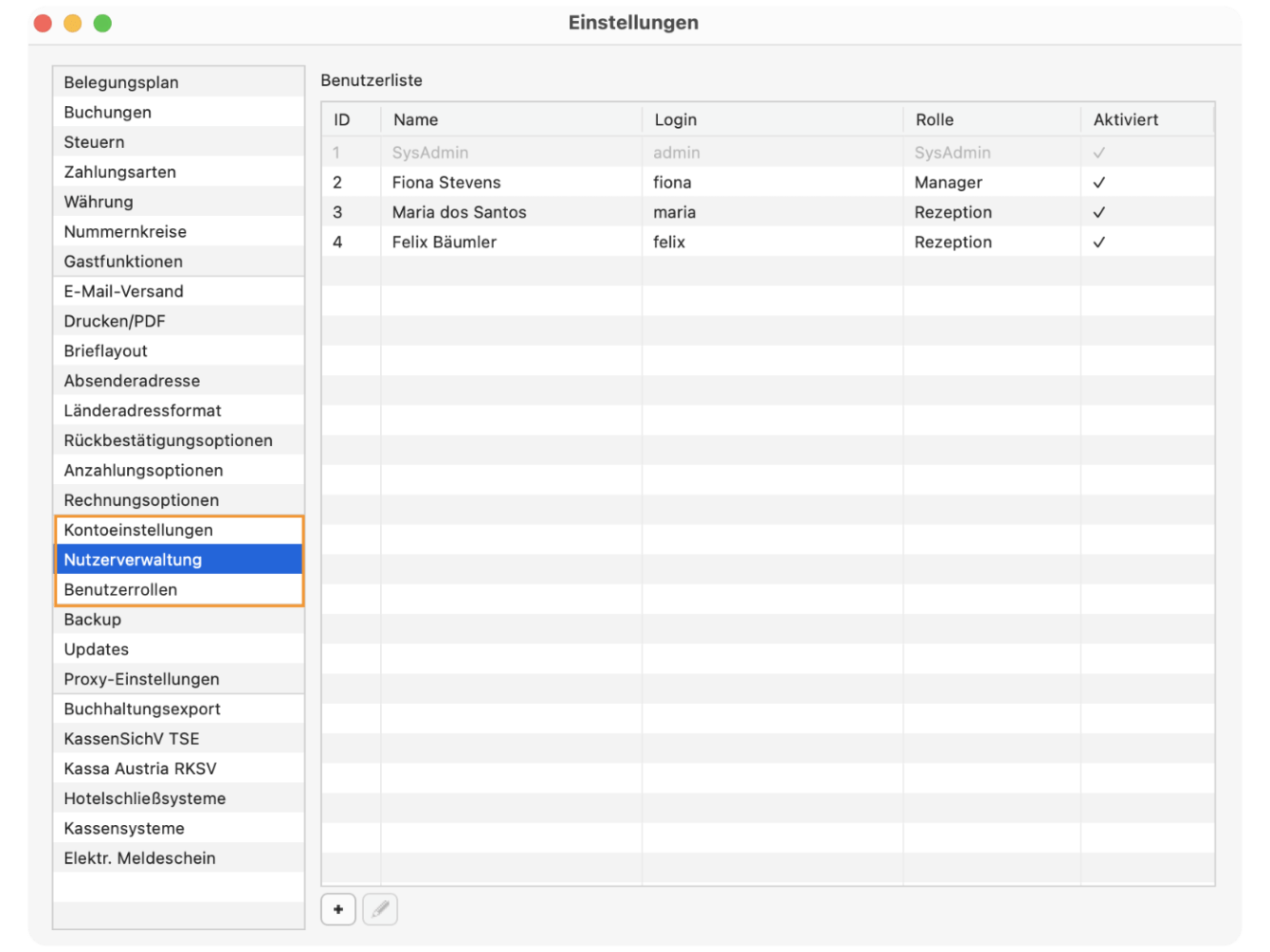Minimize Einstellungen window via yellow button
The height and width of the screenshot is (952, 1270).
click(73, 23)
